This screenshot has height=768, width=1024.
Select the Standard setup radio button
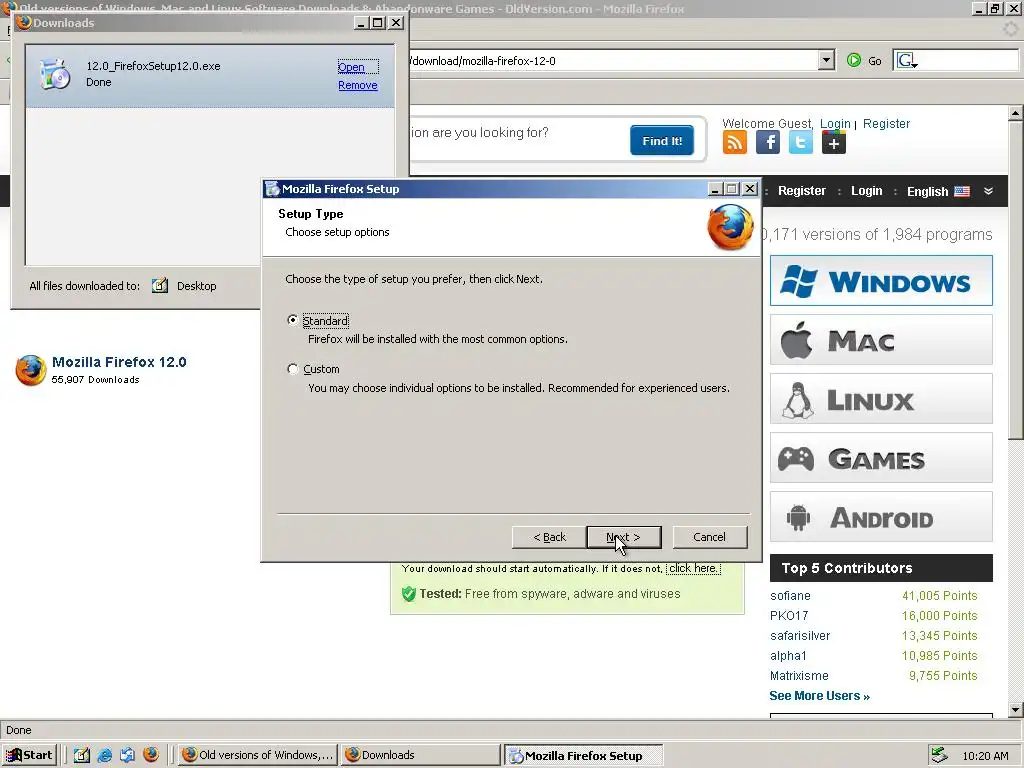[293, 320]
